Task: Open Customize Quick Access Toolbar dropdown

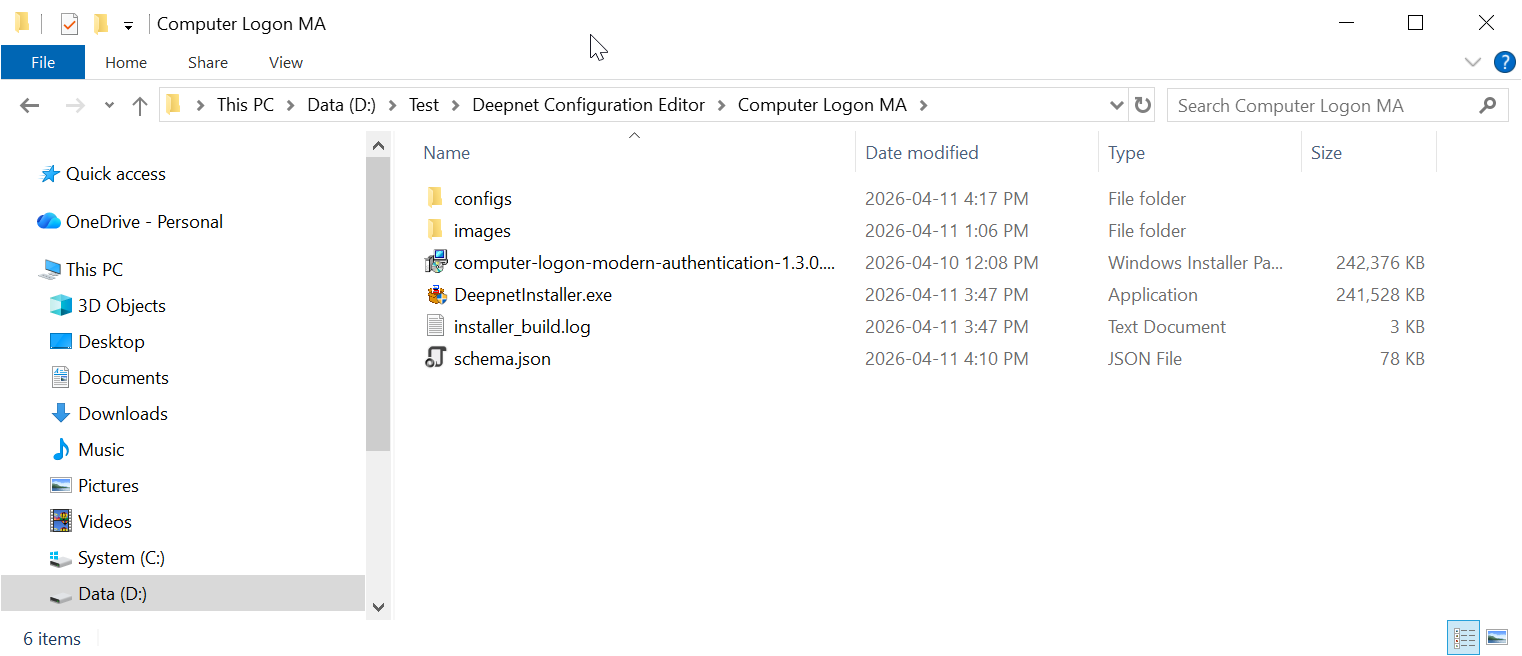Action: coord(128,26)
